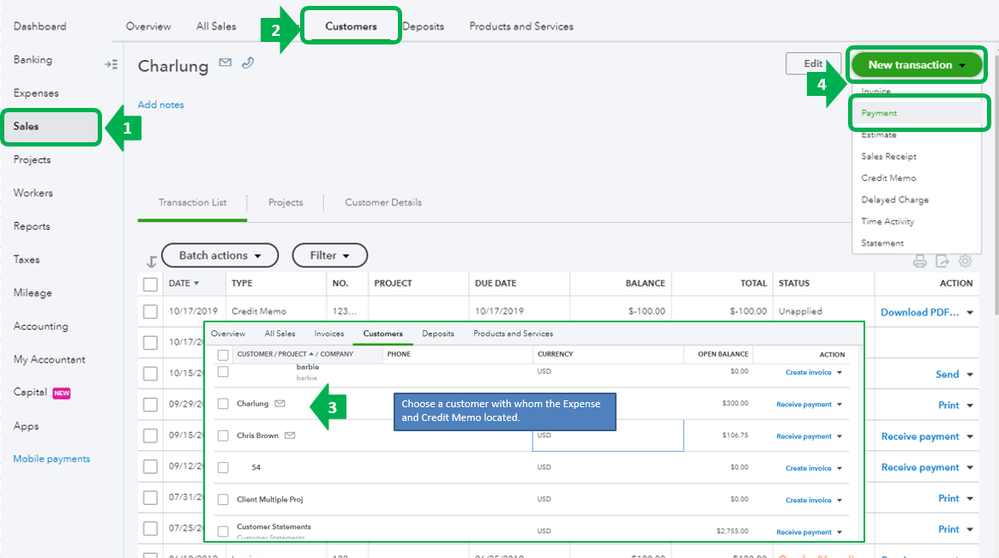This screenshot has width=999, height=558.
Task: Click envelope icon beside Chris Brown
Action: 290,435
